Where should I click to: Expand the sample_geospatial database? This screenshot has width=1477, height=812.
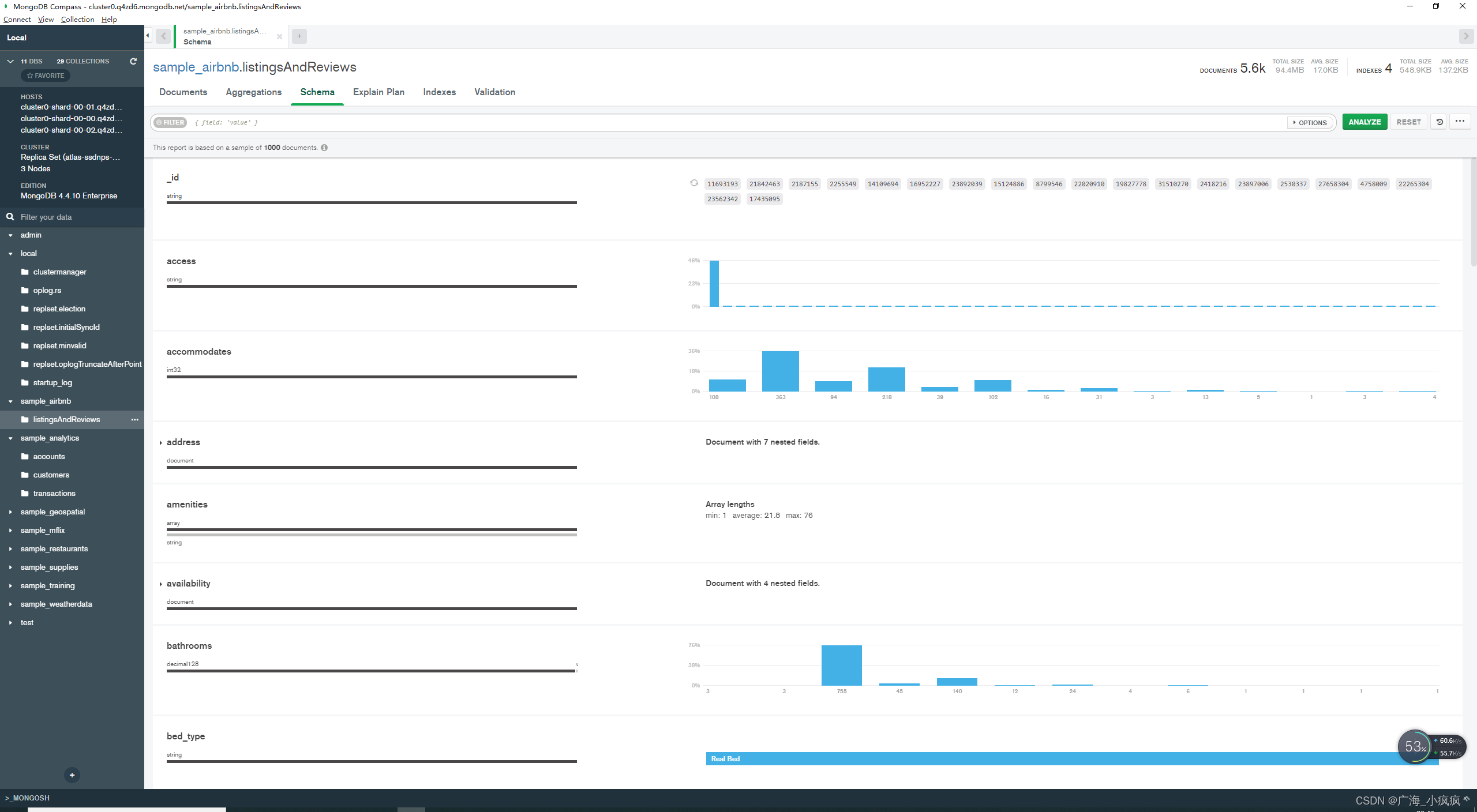pyautogui.click(x=10, y=512)
